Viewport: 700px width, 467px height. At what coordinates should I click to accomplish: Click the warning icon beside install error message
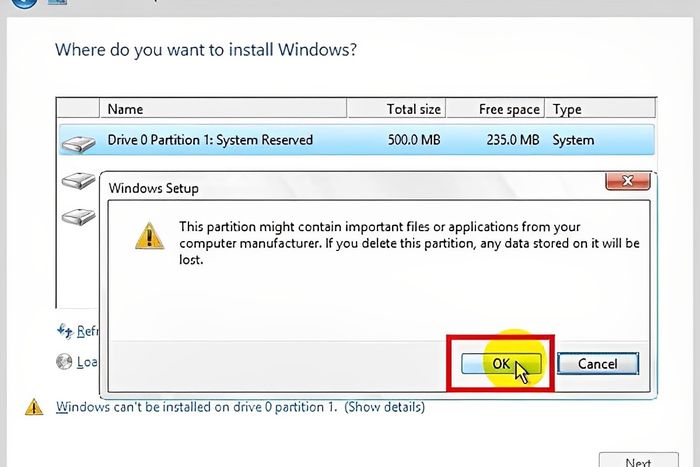tap(34, 407)
